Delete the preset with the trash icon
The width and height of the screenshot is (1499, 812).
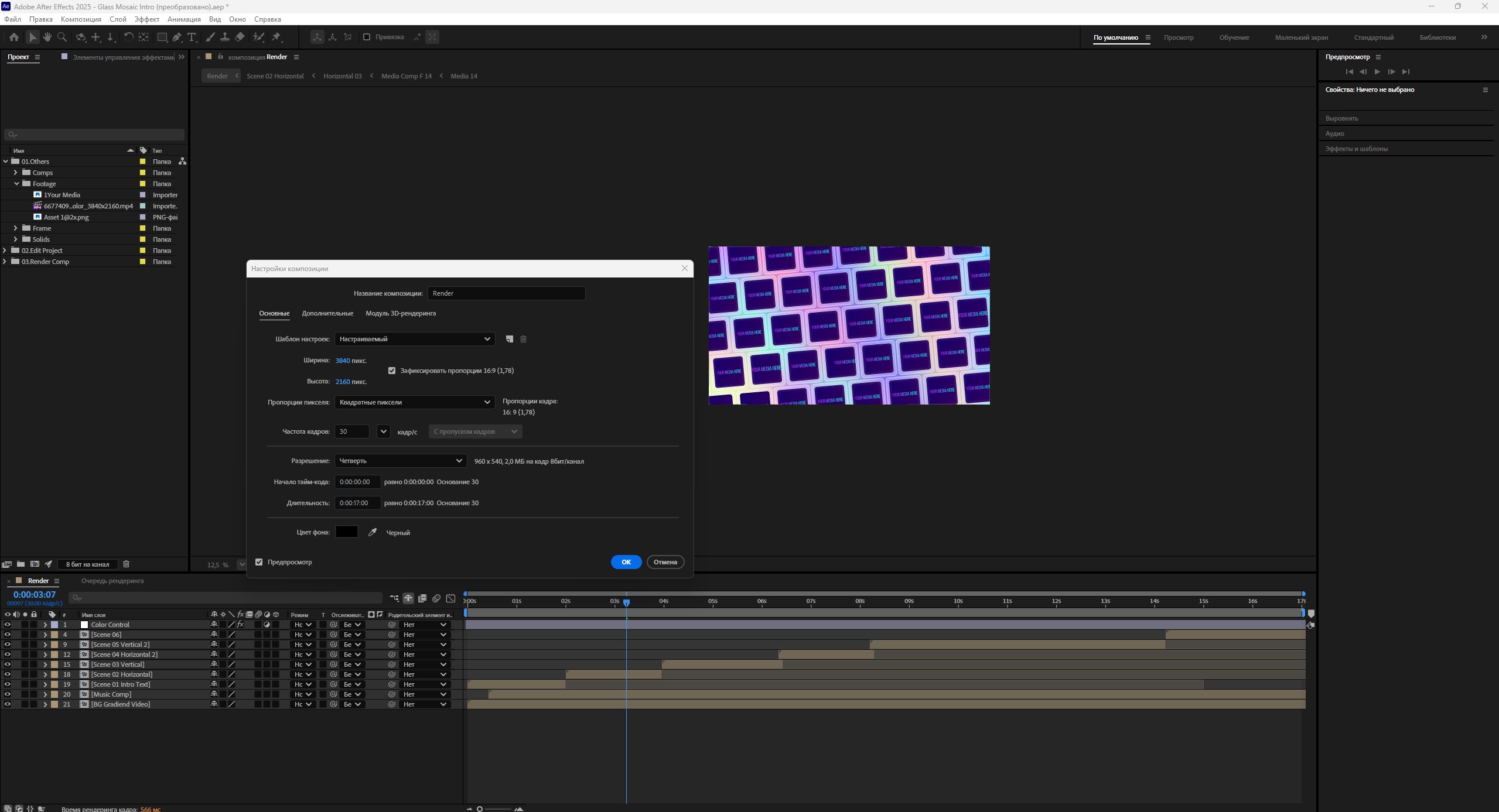click(523, 339)
